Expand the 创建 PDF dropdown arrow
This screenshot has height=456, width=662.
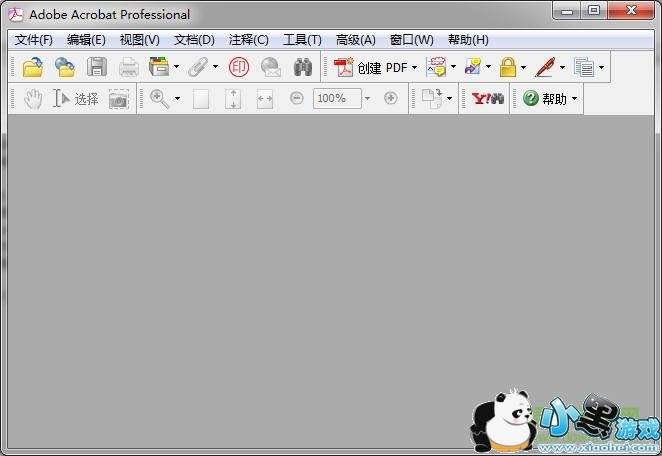[x=414, y=67]
